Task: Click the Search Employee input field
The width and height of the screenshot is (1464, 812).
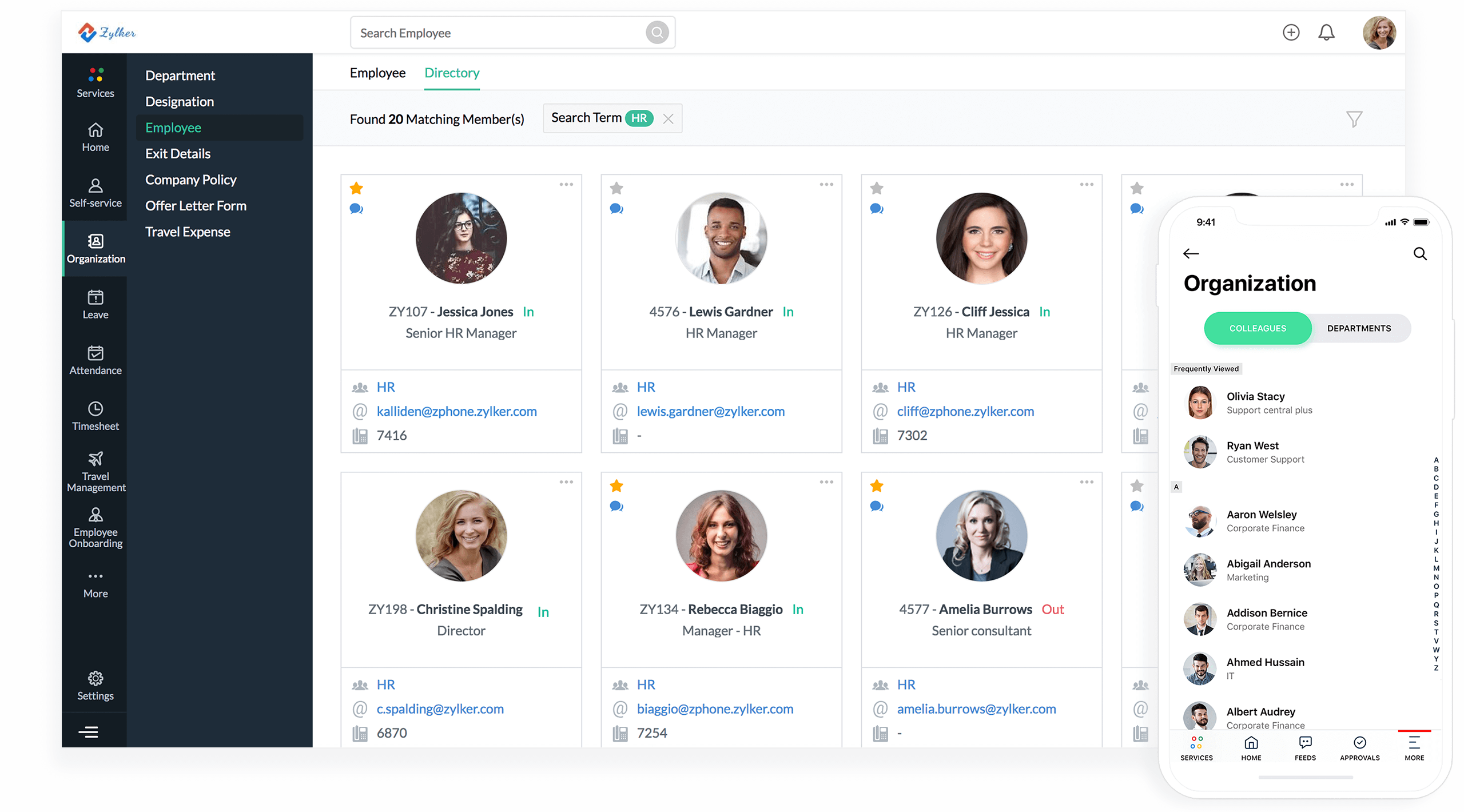Action: point(511,33)
